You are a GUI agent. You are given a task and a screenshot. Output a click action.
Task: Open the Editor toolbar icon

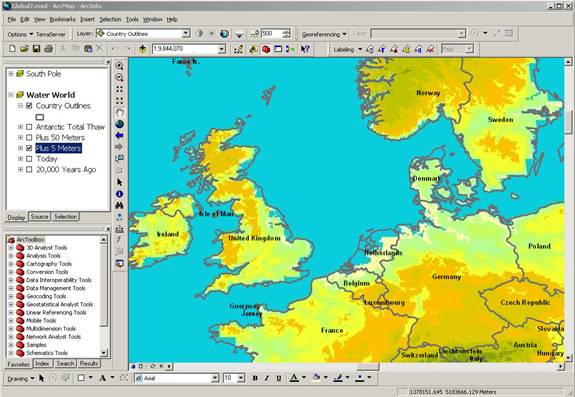pyautogui.click(x=239, y=49)
